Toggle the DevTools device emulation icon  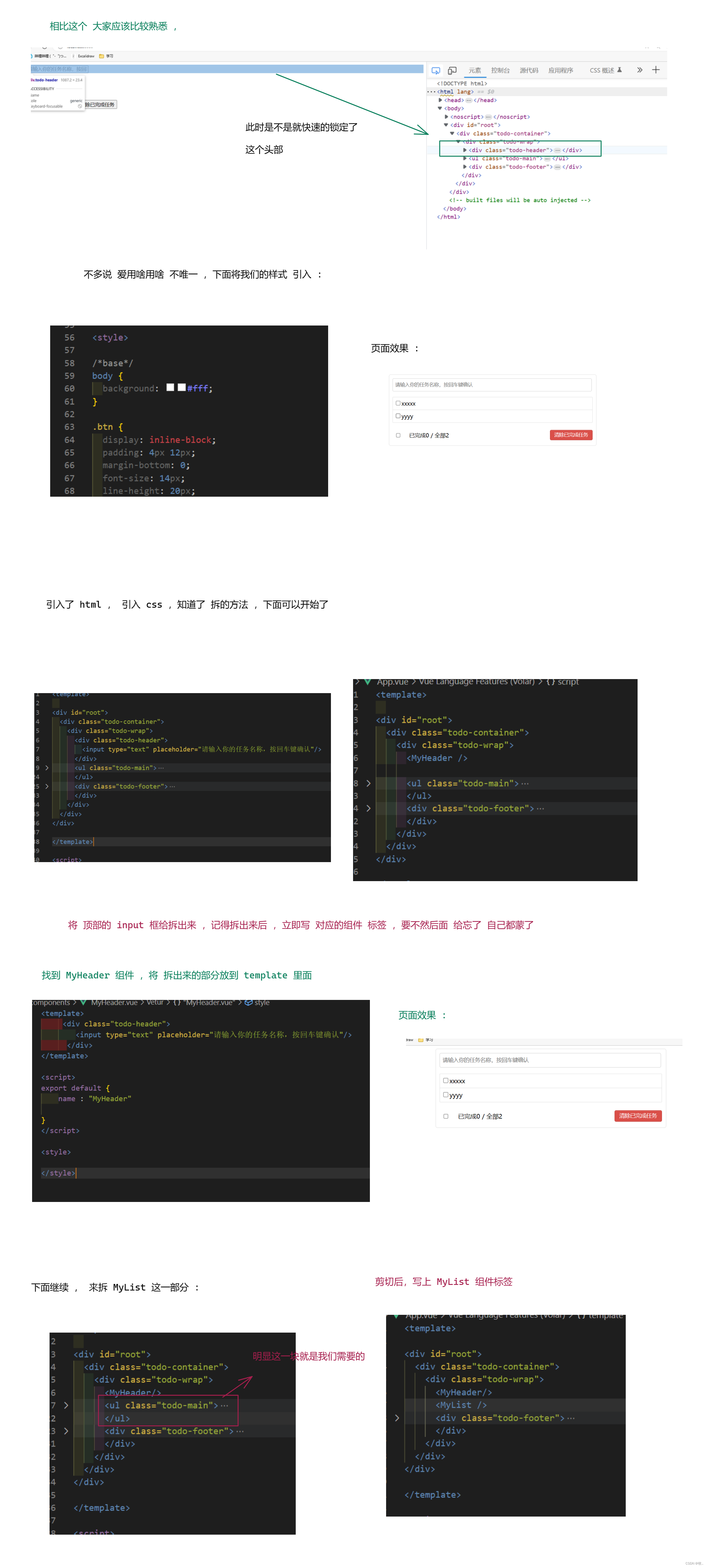pos(452,70)
